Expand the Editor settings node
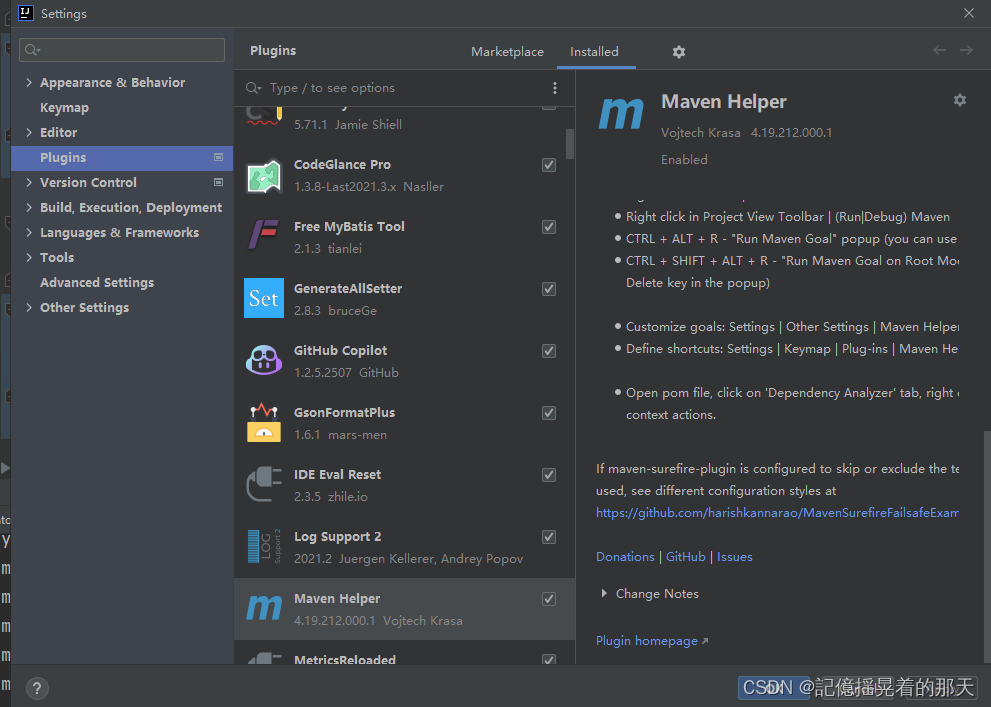This screenshot has width=991, height=707. [x=29, y=132]
